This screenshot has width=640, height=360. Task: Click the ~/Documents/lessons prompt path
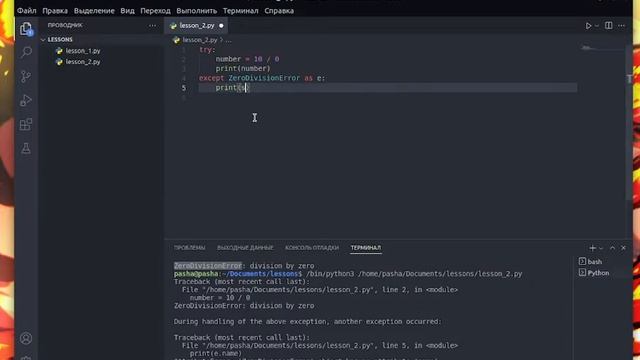[x=260, y=274]
